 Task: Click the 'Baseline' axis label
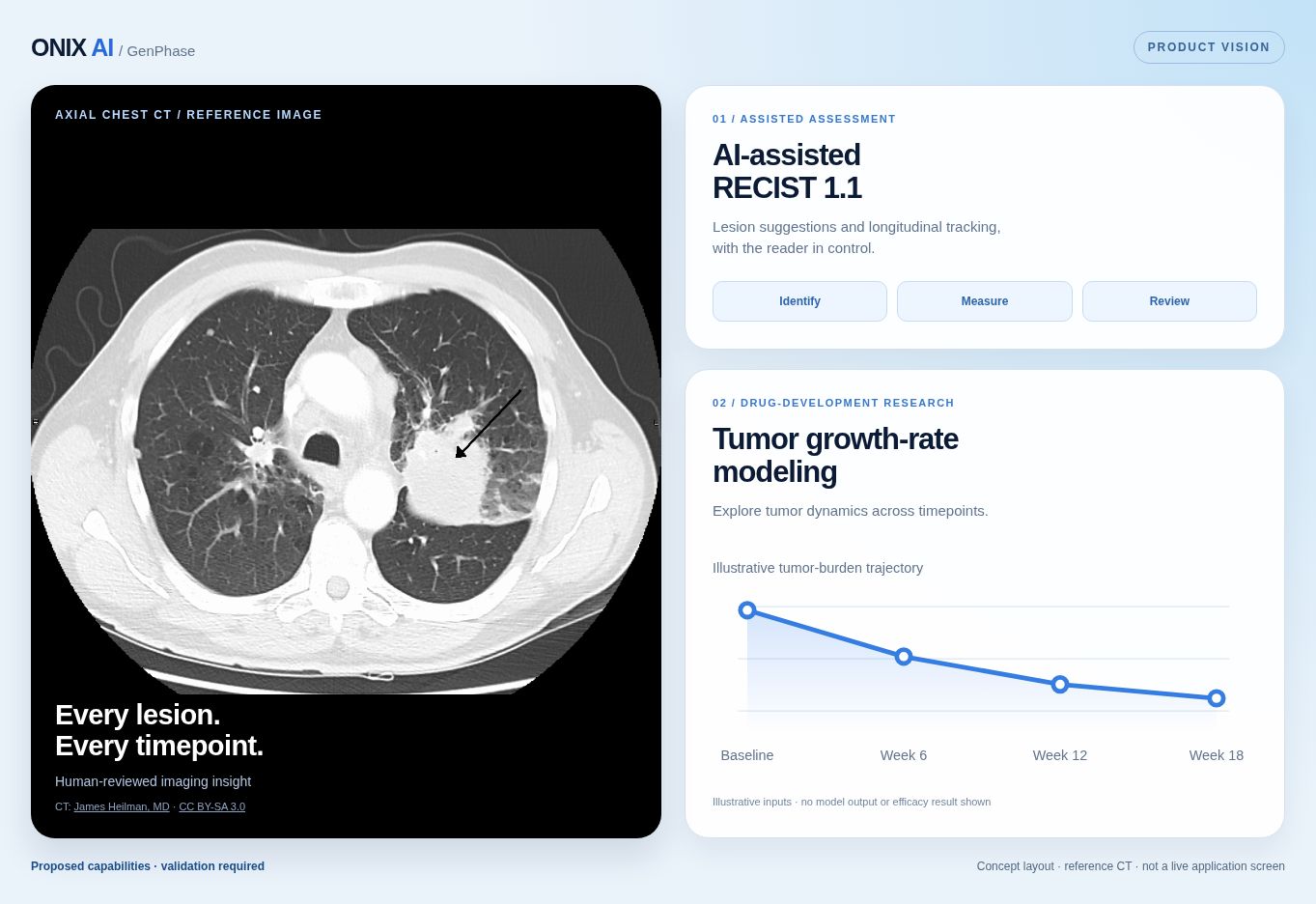(x=747, y=755)
